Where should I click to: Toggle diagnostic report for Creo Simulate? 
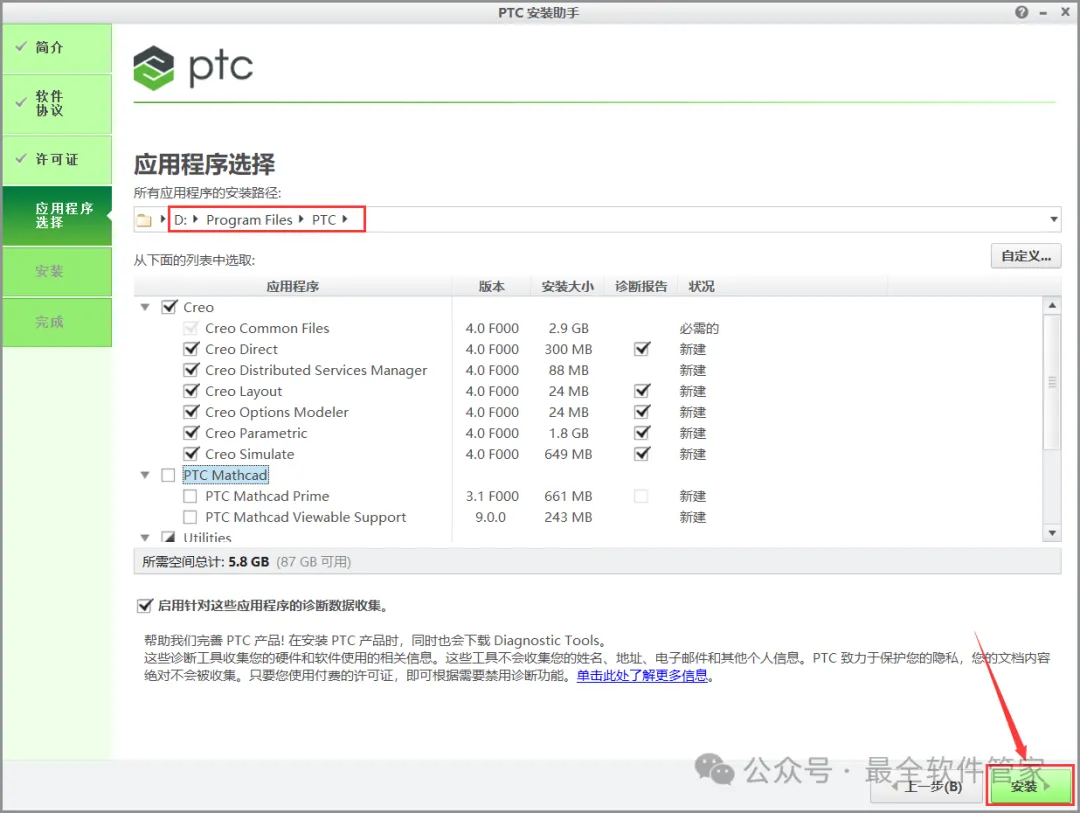642,454
